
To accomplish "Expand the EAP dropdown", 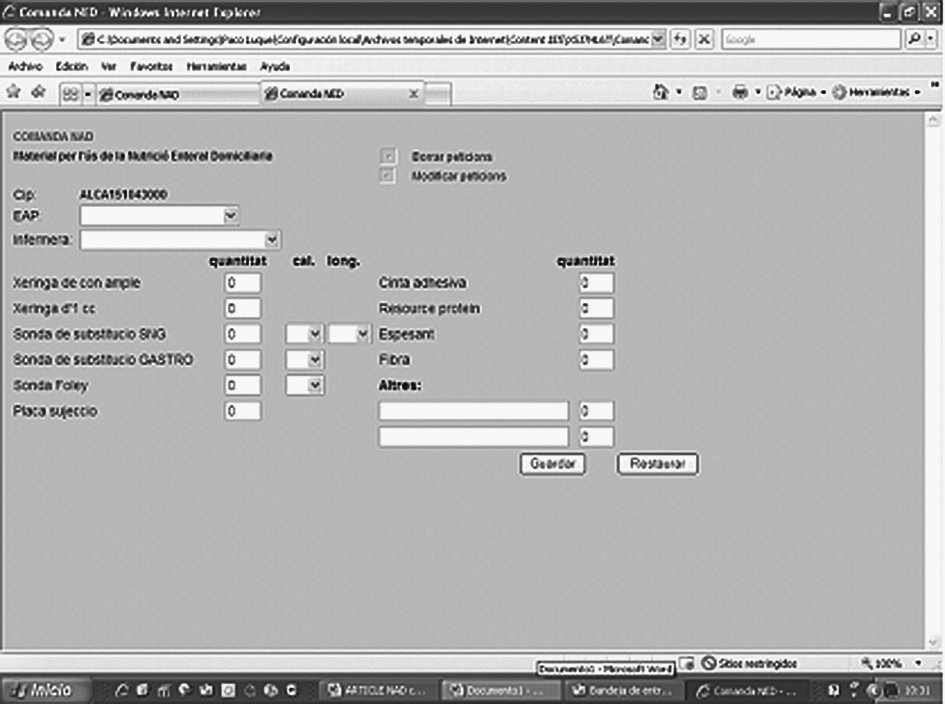I will coord(231,215).
